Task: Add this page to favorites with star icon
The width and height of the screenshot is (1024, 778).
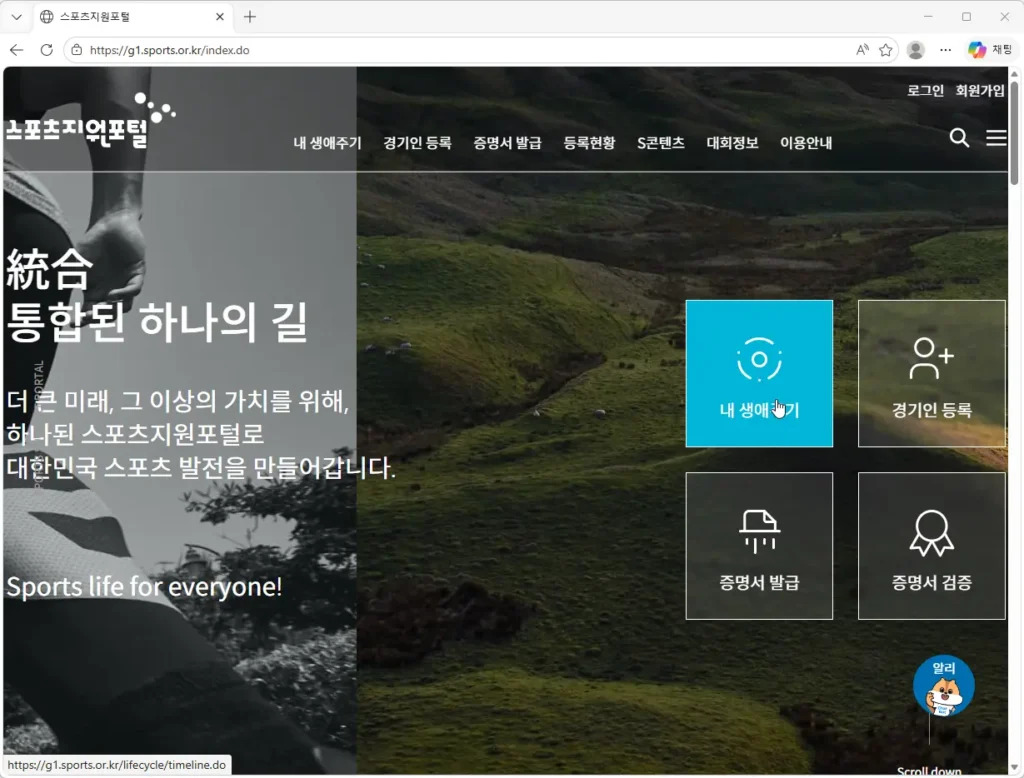Action: click(885, 50)
